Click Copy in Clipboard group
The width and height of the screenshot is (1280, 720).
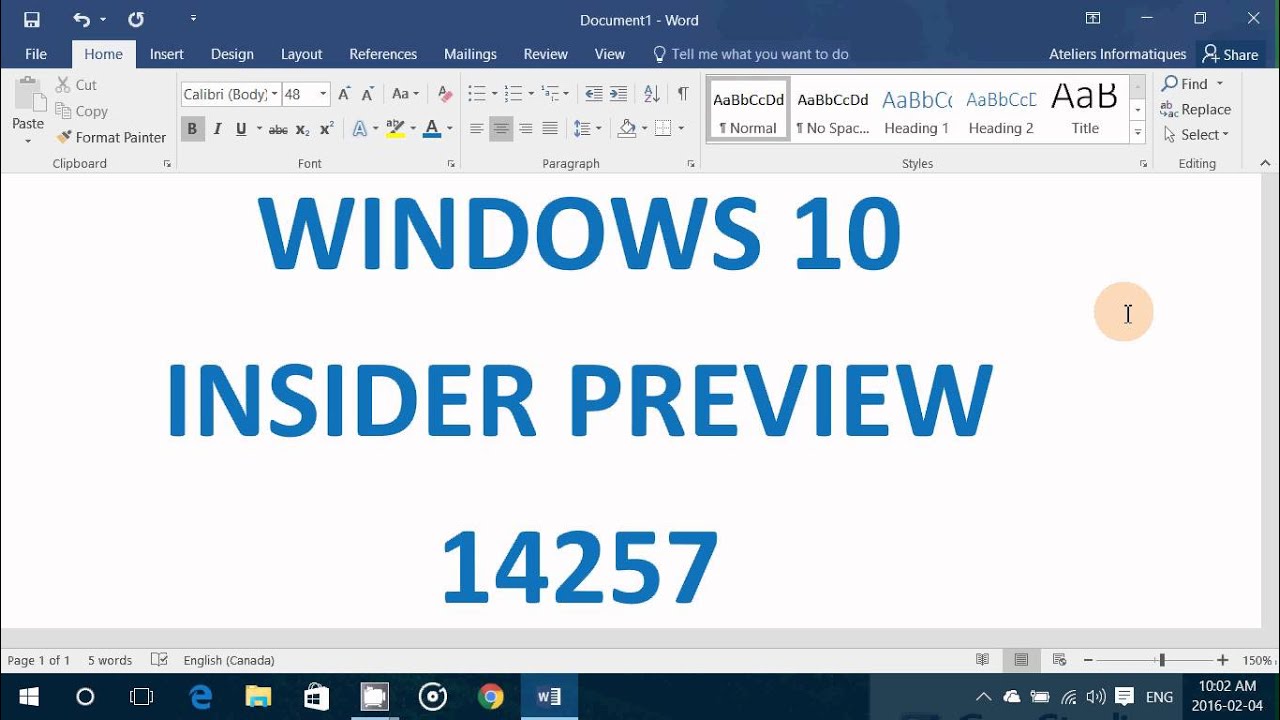click(82, 111)
